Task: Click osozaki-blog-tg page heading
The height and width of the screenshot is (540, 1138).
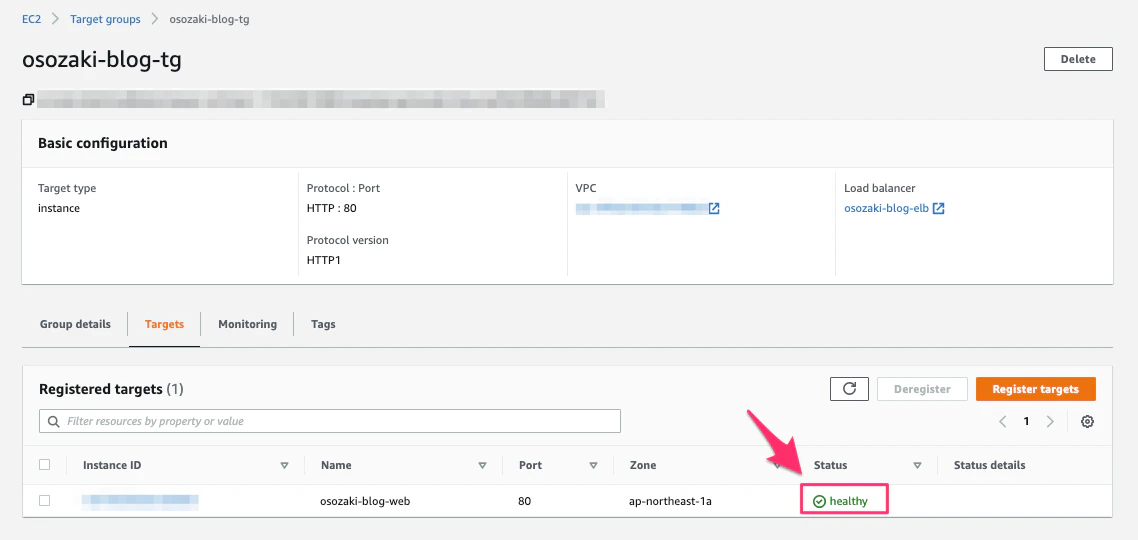Action: pos(102,60)
